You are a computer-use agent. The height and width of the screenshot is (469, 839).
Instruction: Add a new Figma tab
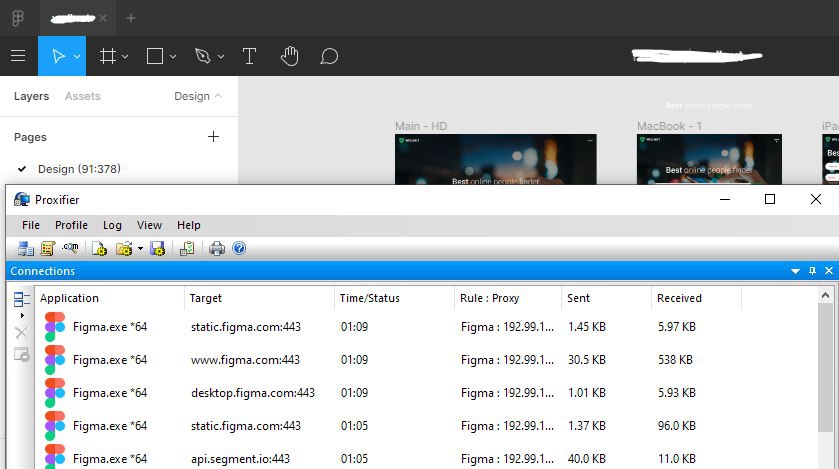point(131,18)
